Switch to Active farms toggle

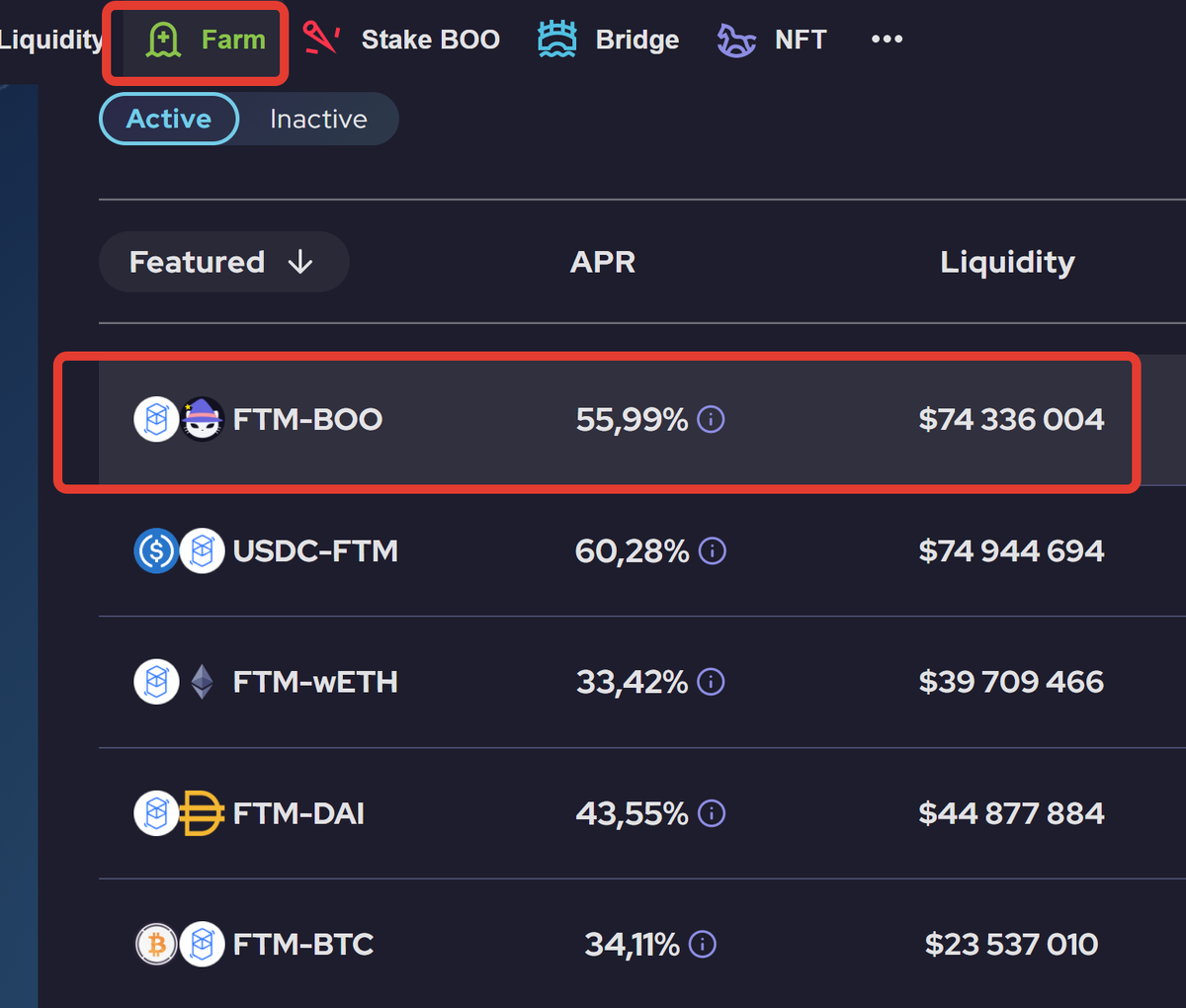[169, 119]
